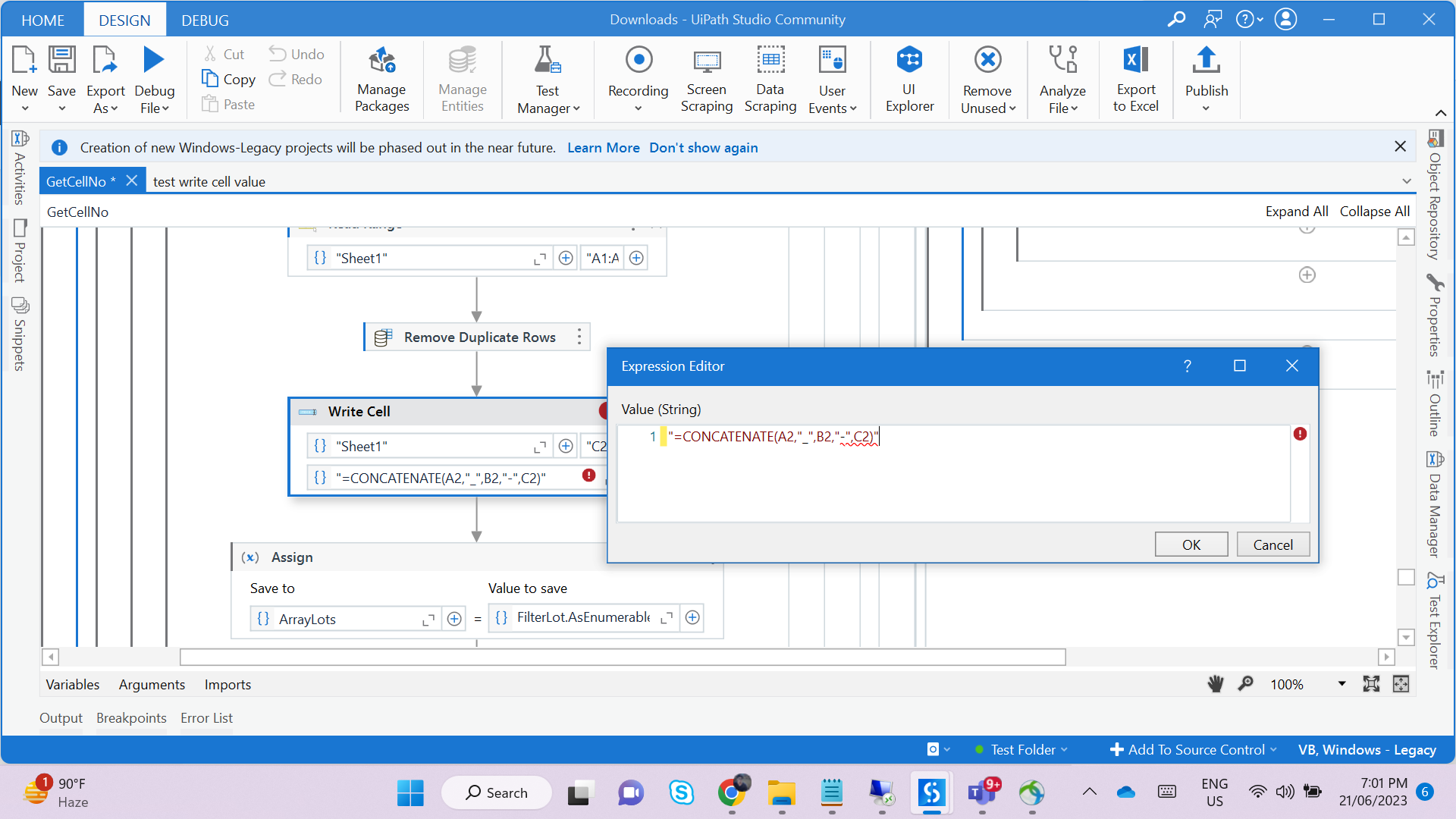This screenshot has width=1456, height=819.
Task: Click the Learn More link
Action: tap(603, 148)
